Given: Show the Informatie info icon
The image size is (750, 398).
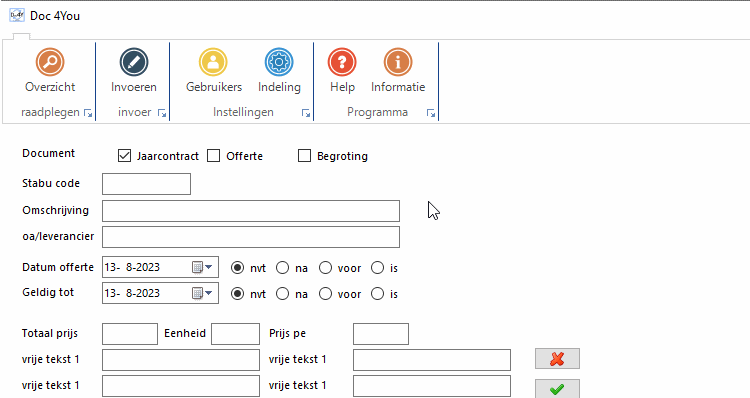Looking at the screenshot, I should [398, 62].
